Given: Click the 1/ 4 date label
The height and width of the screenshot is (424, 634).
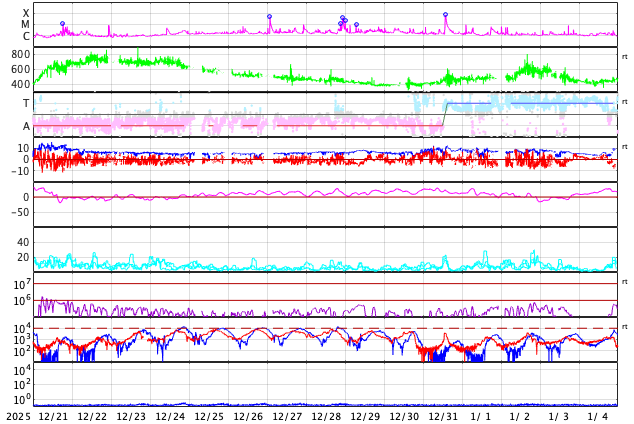Looking at the screenshot, I should click(598, 416).
